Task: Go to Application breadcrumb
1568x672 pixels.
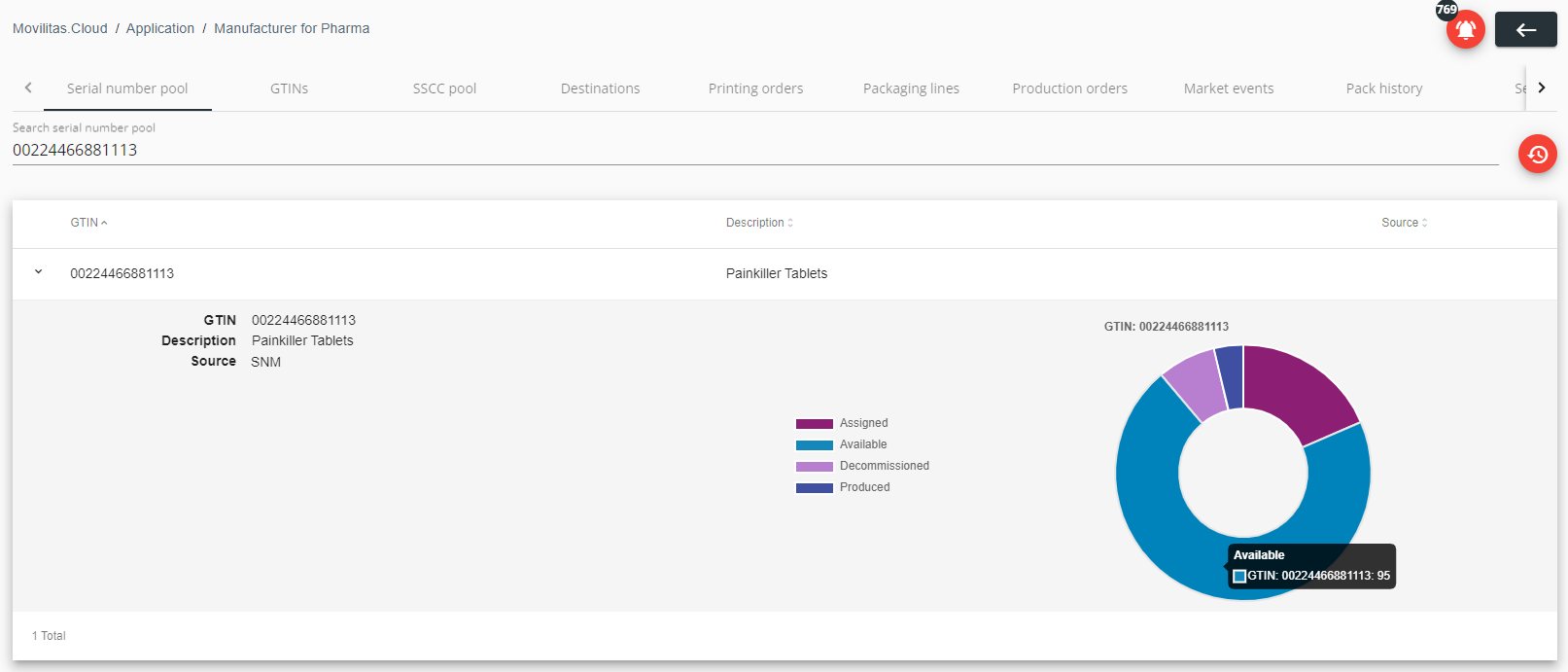Action: point(160,28)
